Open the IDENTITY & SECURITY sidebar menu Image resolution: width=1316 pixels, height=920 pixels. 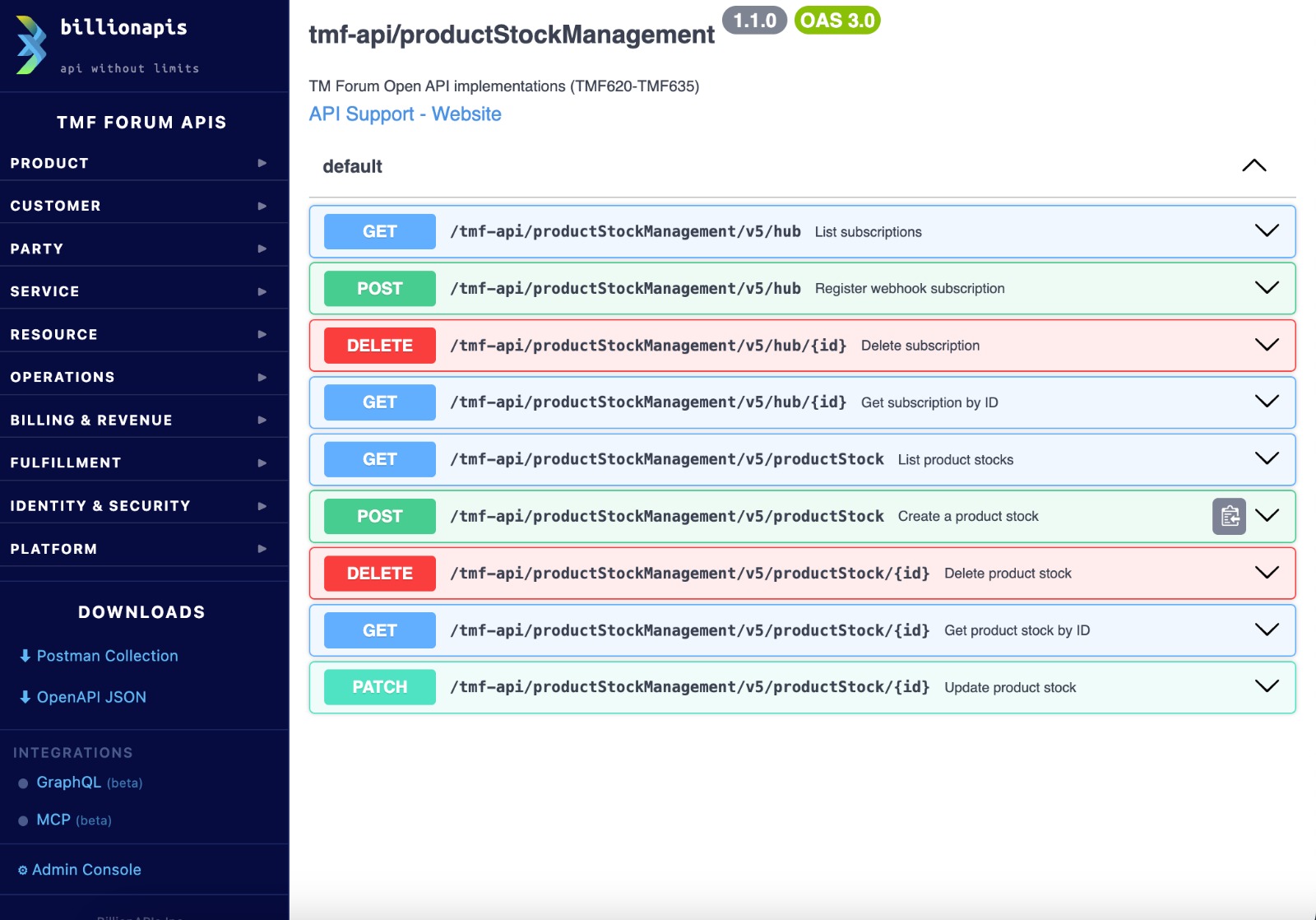144,505
